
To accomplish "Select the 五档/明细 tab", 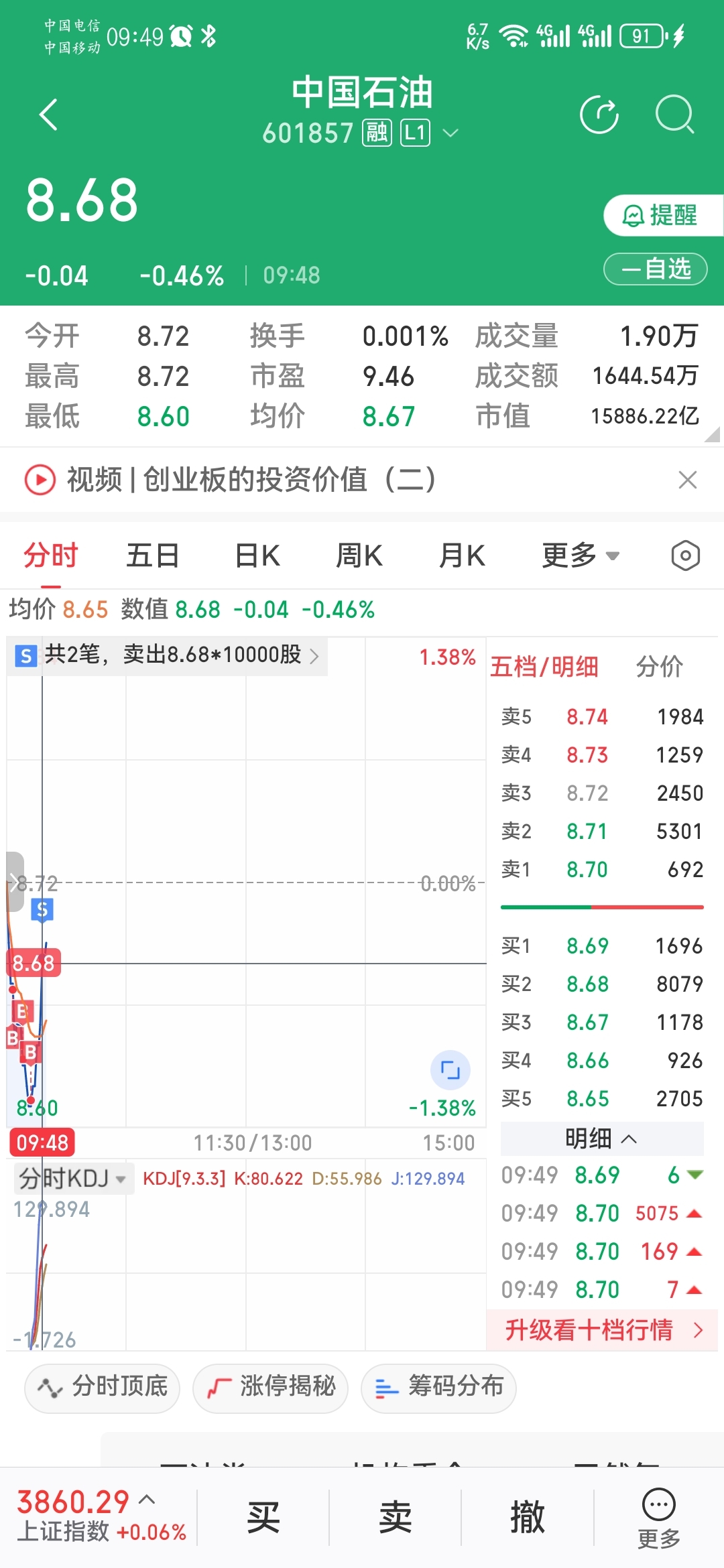I will 544,667.
